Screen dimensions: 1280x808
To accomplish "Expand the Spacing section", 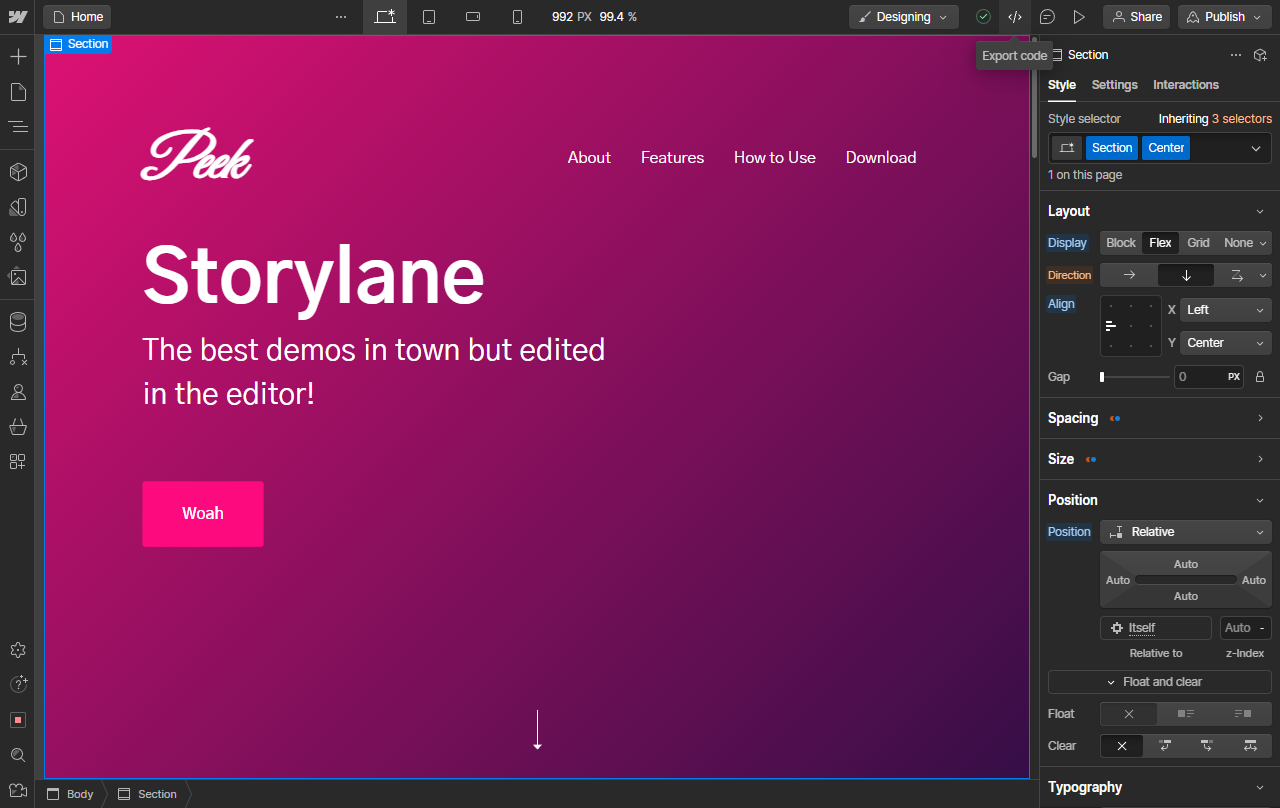I will [x=1160, y=418].
